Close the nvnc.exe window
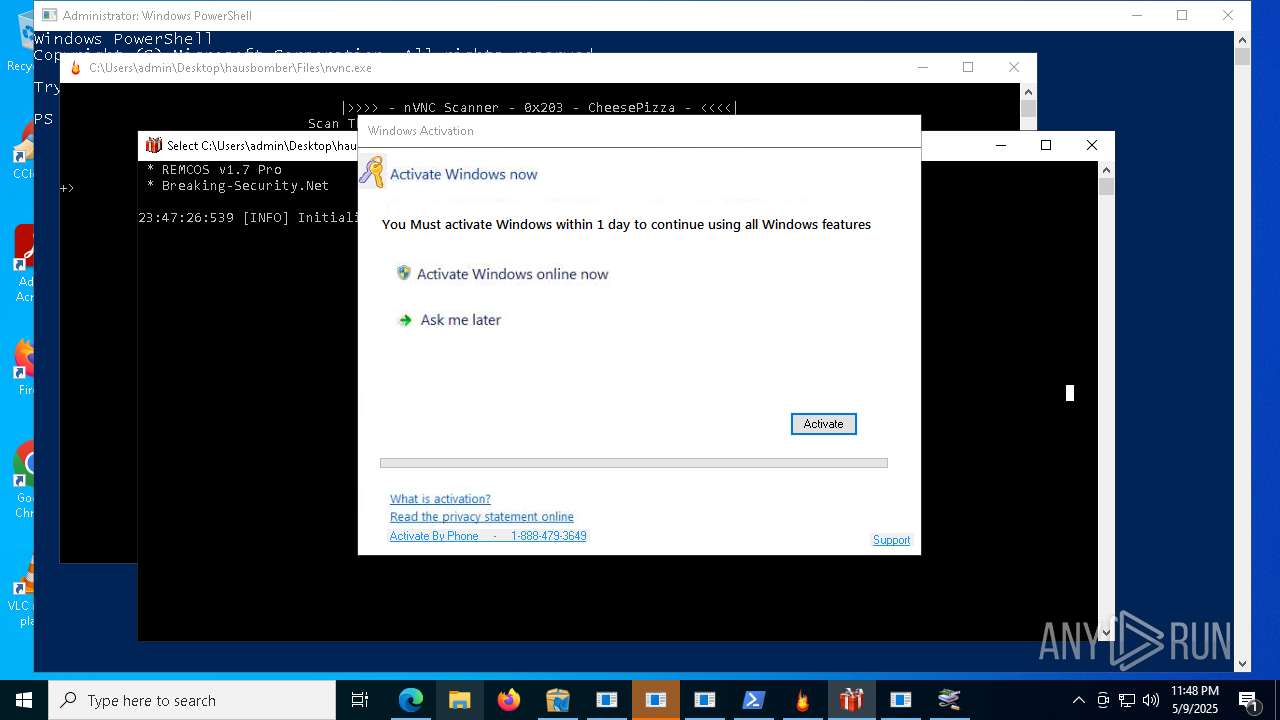 click(1014, 67)
